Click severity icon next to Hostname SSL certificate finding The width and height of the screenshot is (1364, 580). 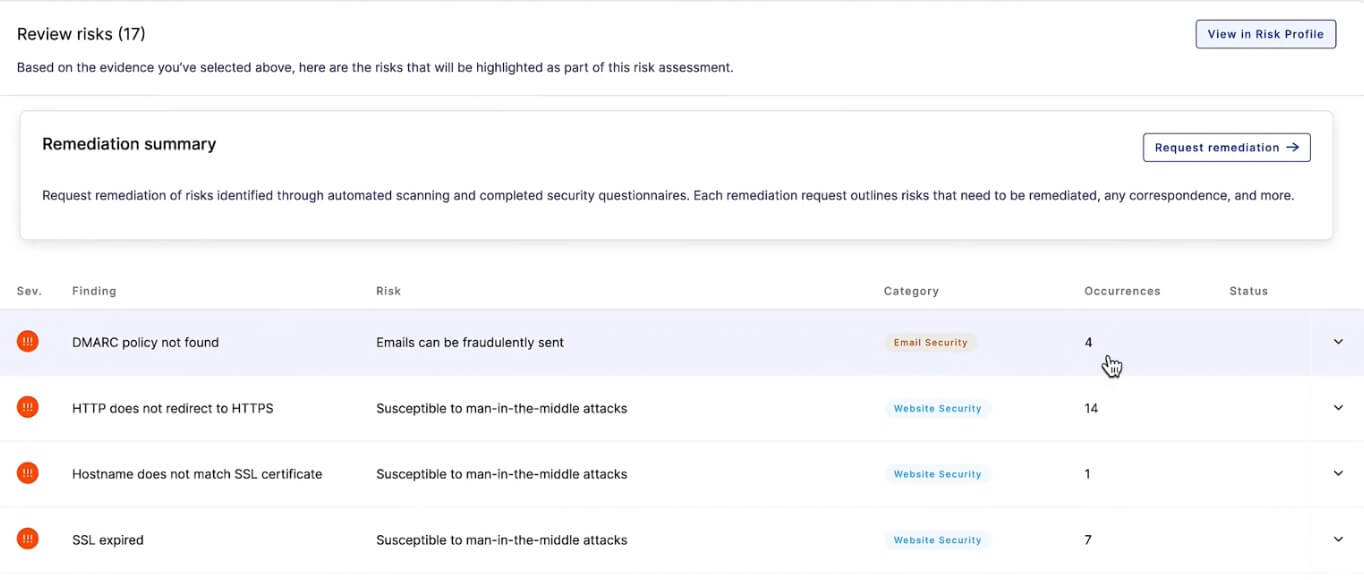pos(27,473)
